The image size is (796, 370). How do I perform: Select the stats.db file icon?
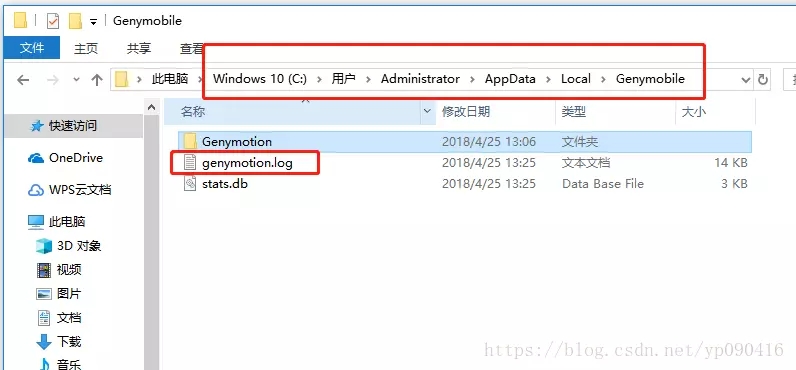click(x=190, y=183)
